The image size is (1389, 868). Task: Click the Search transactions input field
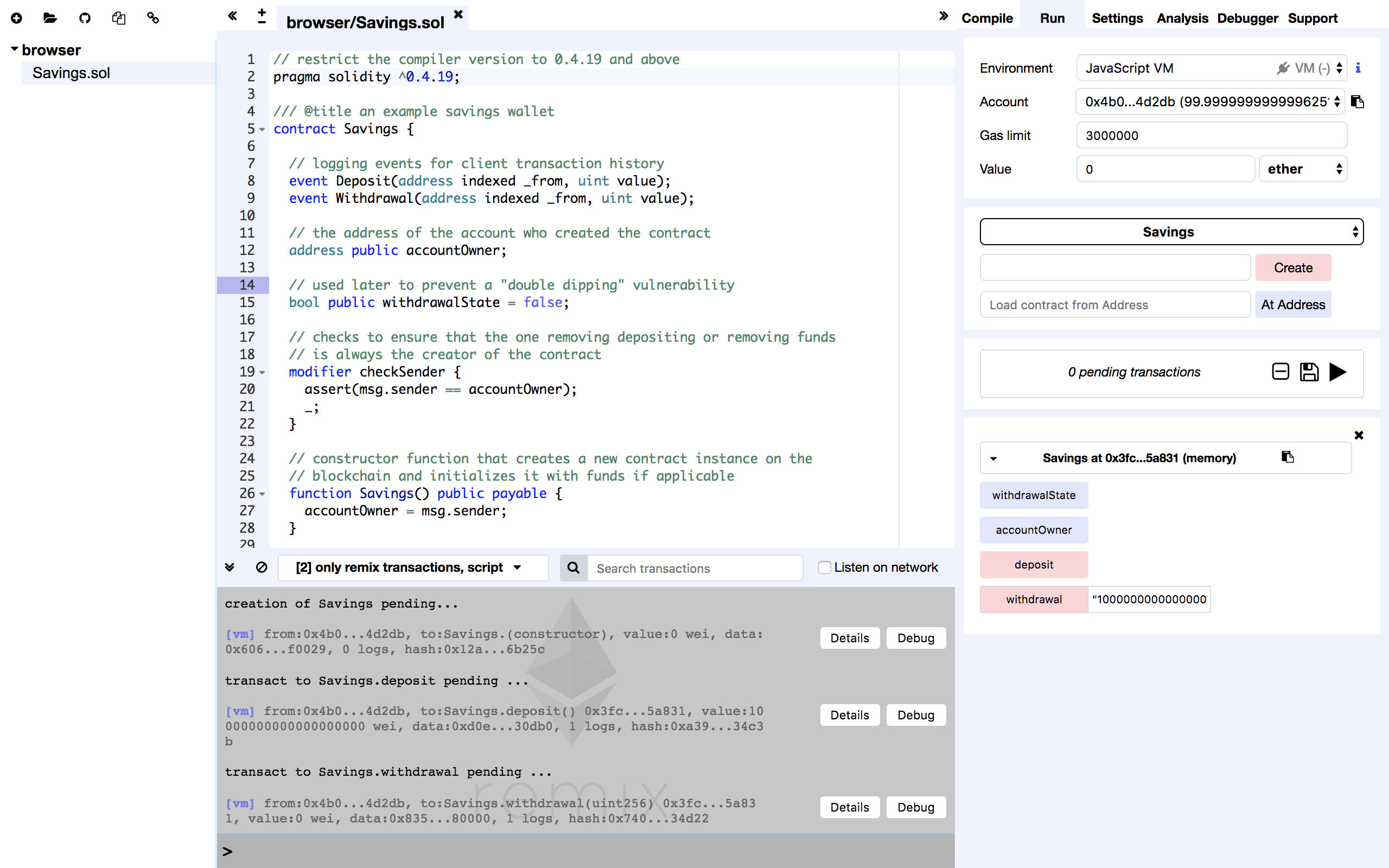pyautogui.click(x=694, y=569)
